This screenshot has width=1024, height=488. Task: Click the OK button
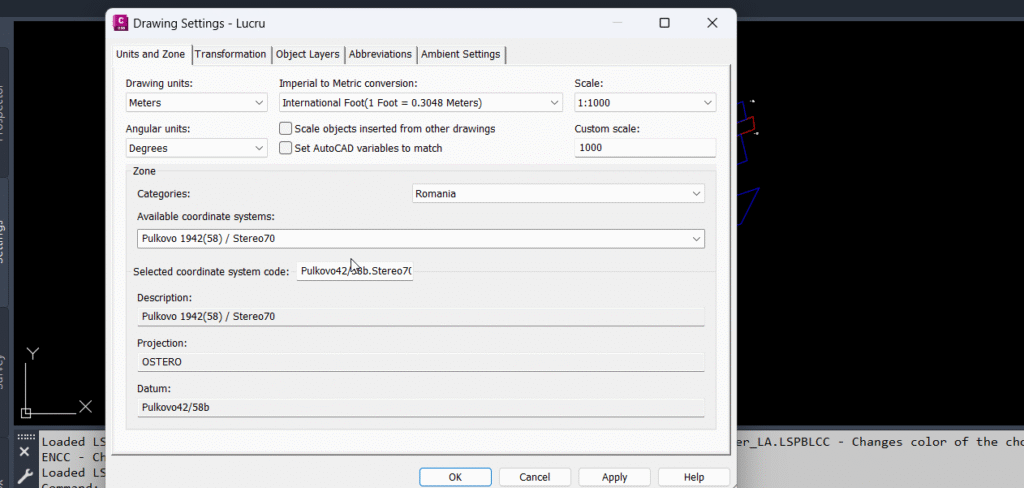point(455,477)
